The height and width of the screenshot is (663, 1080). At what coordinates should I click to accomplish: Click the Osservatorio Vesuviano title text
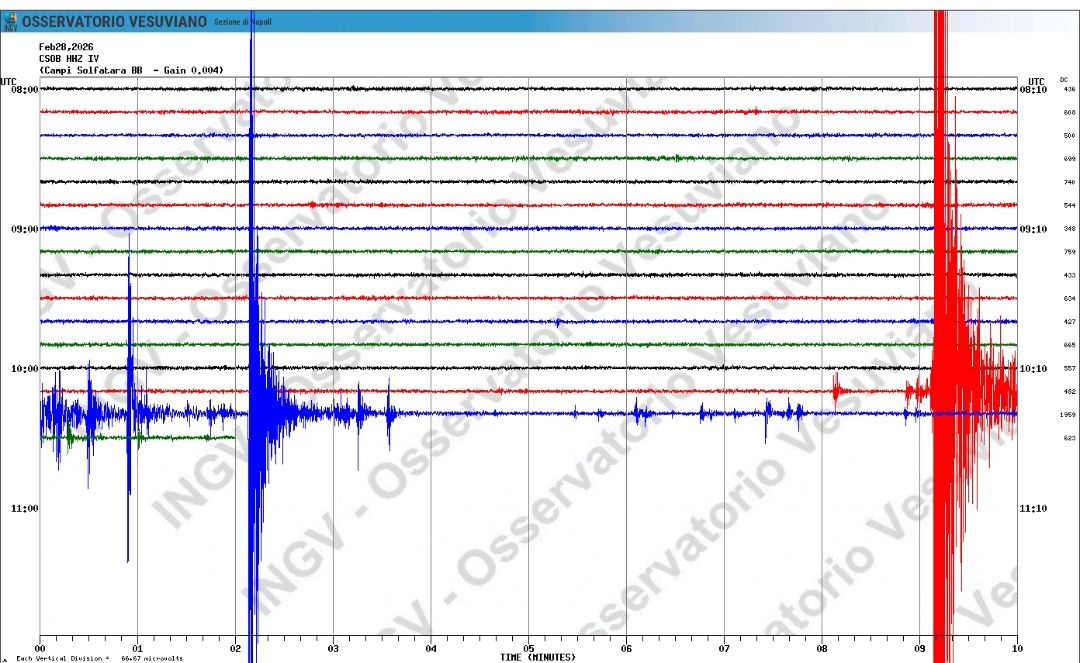click(x=115, y=21)
